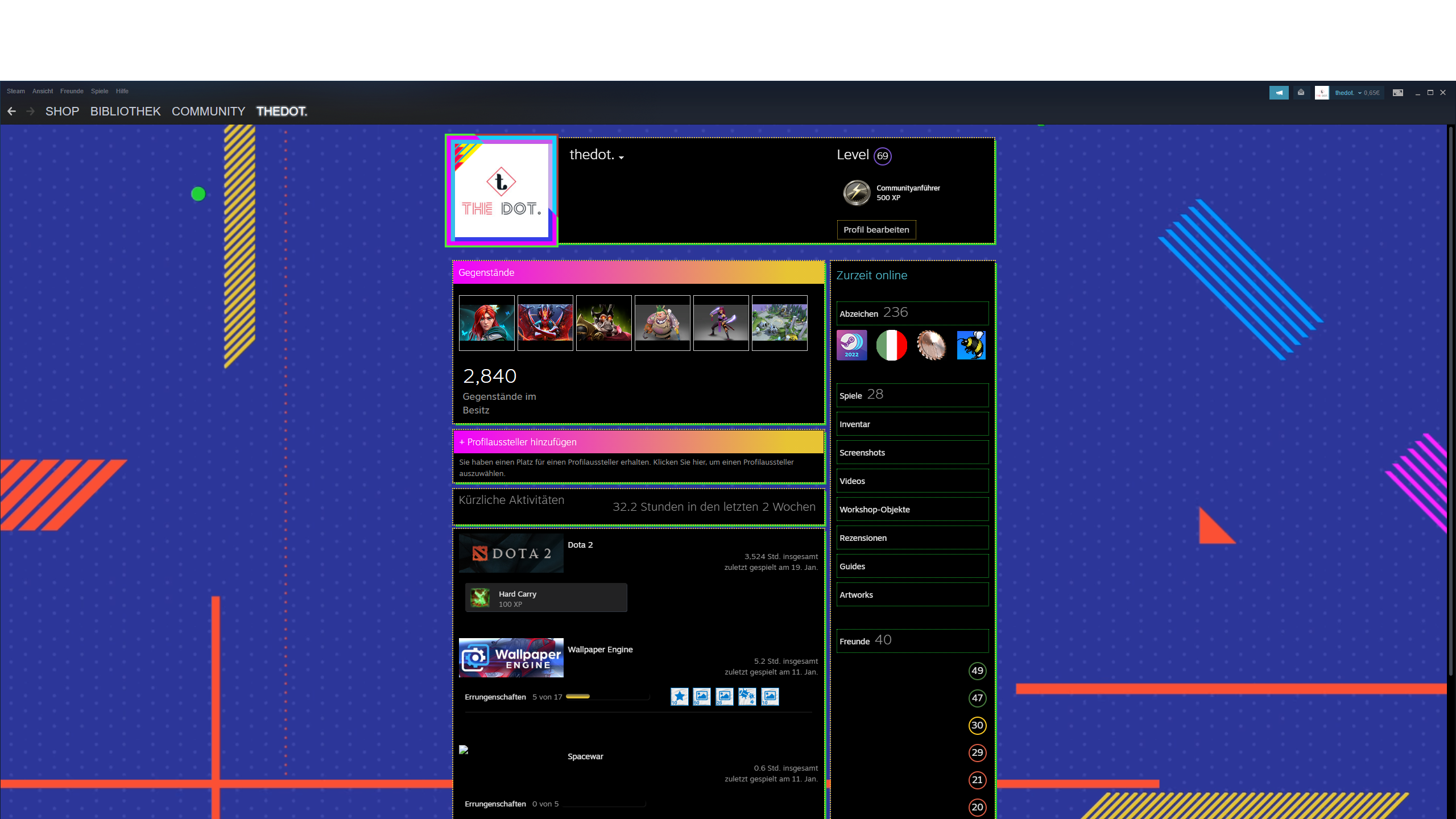
Task: View the star achievement icon
Action: (x=680, y=697)
